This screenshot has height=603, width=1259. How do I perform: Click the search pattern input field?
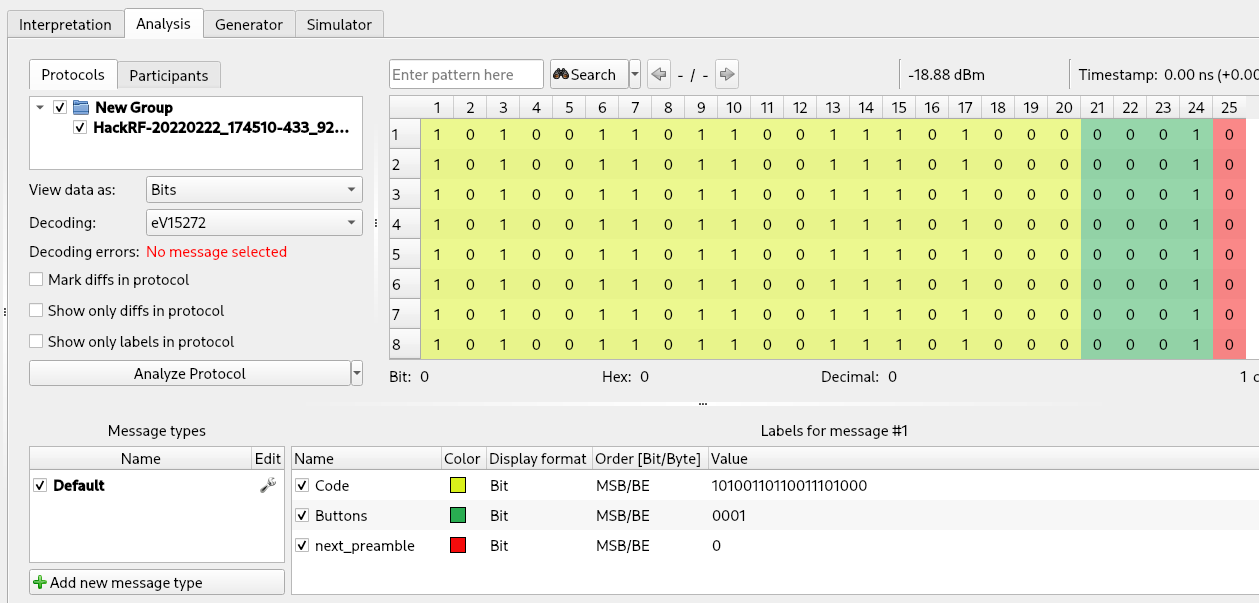pos(466,75)
